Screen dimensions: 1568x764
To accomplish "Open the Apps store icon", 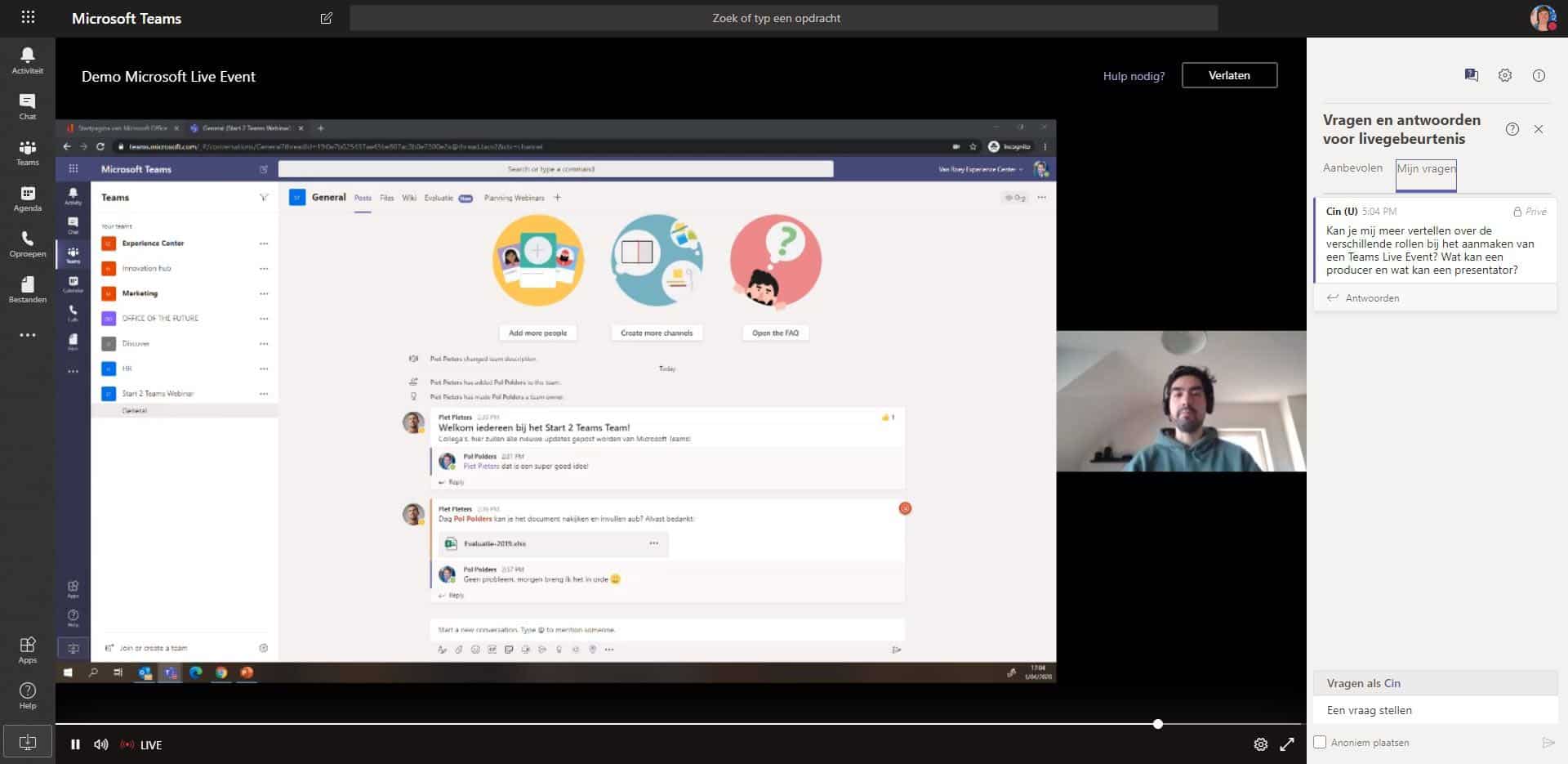I will (28, 650).
